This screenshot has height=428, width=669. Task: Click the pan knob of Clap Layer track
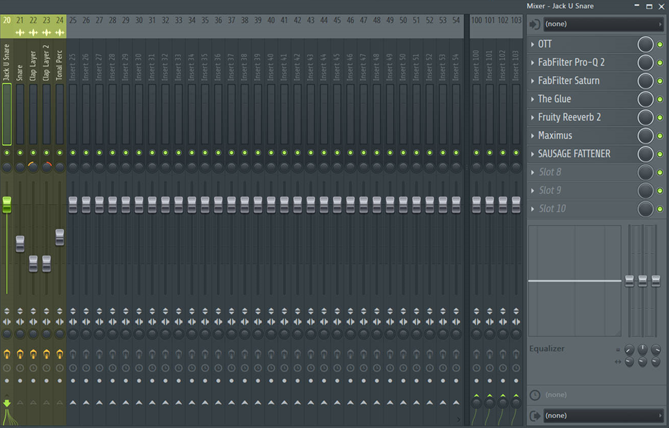coord(33,167)
